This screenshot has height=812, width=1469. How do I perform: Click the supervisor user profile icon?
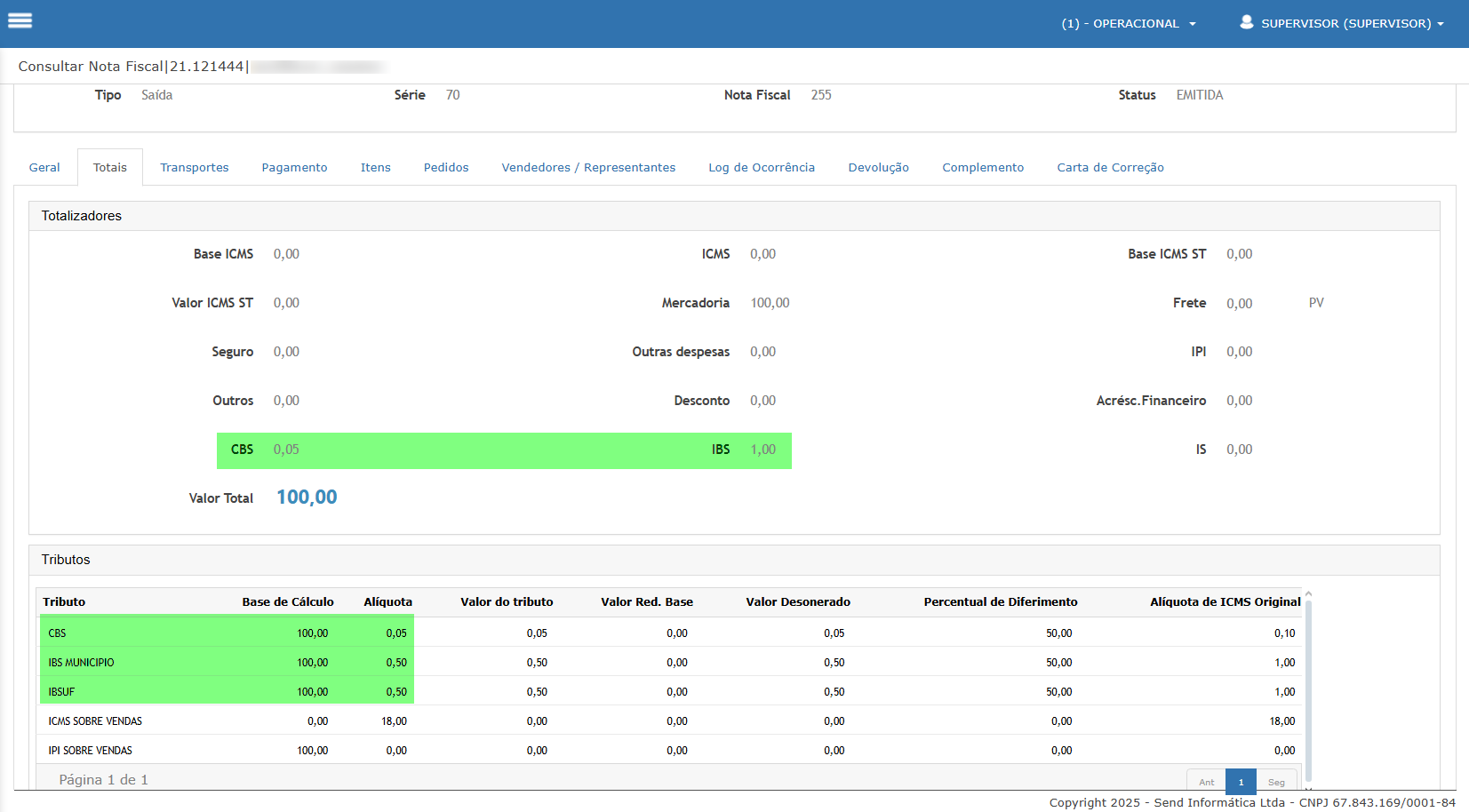pyautogui.click(x=1246, y=22)
